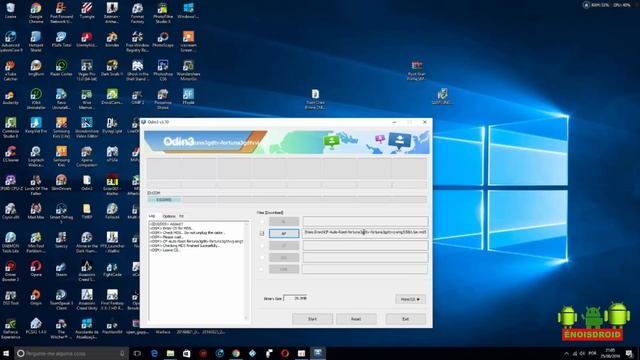Open Audacity desktop shortcut
Screen dimensions: 640x360
click(x=11, y=97)
